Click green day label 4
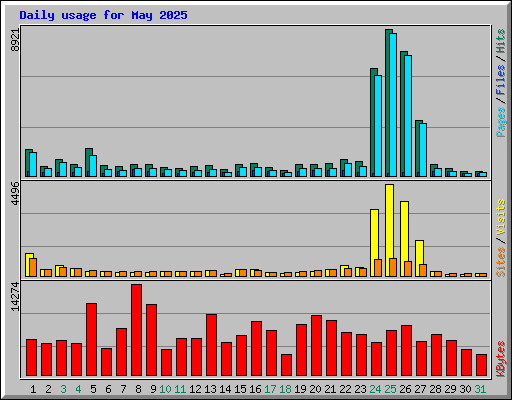Image resolution: width=512 pixels, height=400 pixels. click(x=78, y=389)
